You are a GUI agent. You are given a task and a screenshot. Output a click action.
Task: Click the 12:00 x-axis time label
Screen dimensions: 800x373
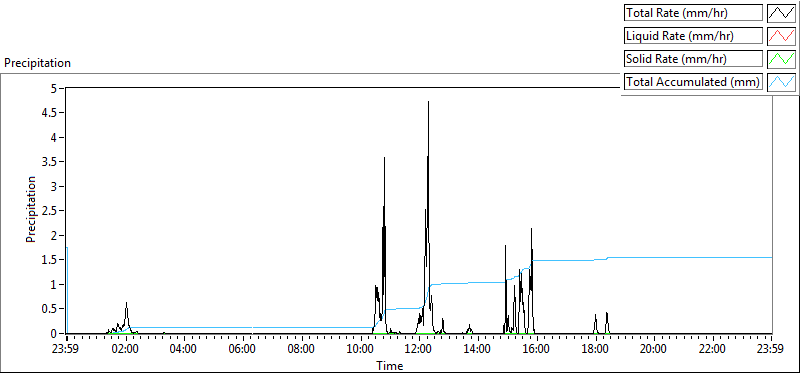[419, 350]
